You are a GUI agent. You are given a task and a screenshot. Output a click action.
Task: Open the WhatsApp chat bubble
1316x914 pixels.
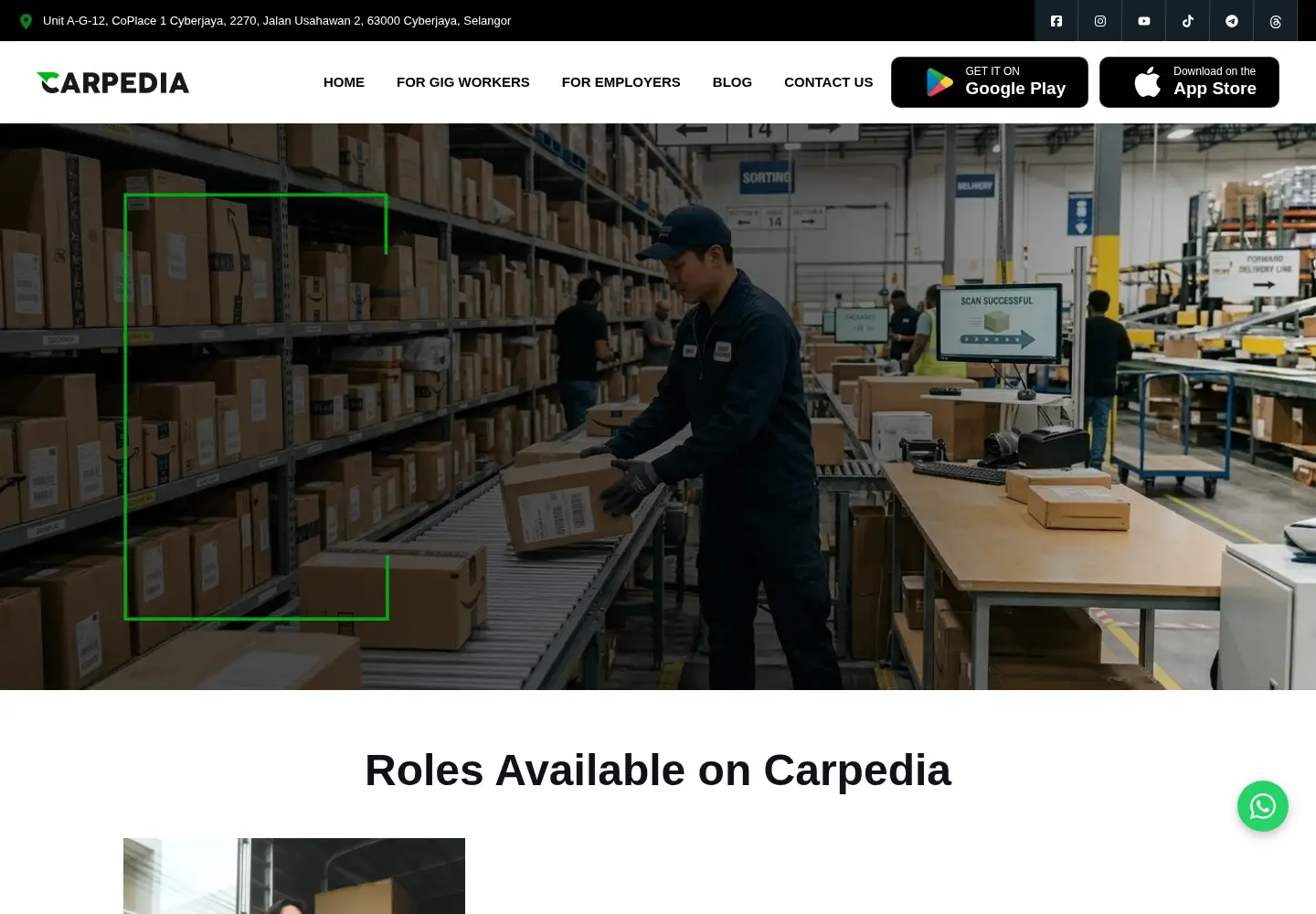pos(1263,806)
